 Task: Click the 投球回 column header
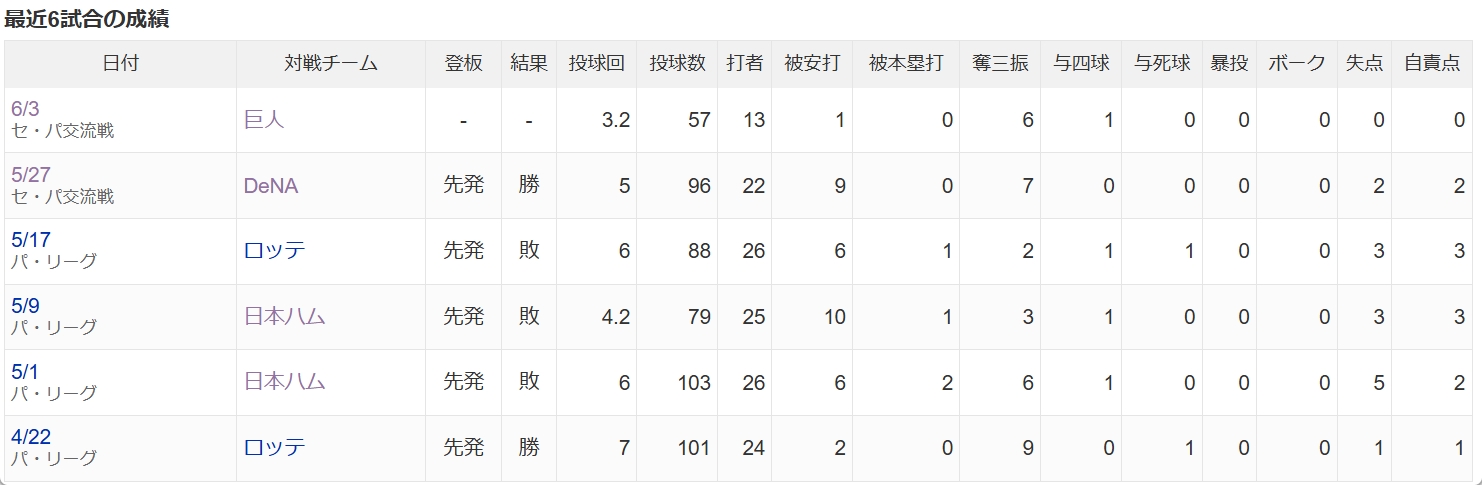click(x=597, y=64)
